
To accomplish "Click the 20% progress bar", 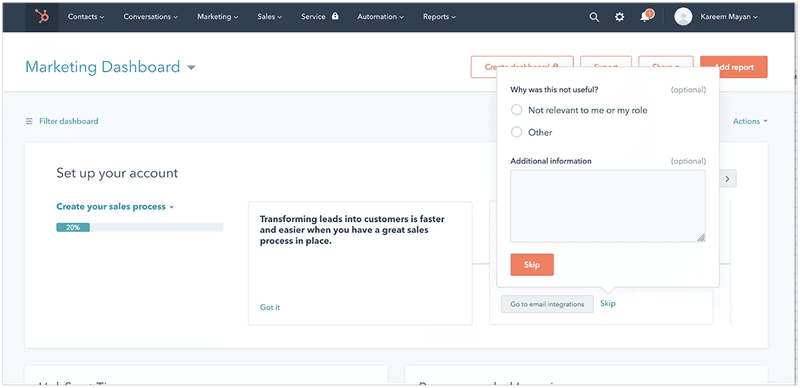I will [x=140, y=228].
